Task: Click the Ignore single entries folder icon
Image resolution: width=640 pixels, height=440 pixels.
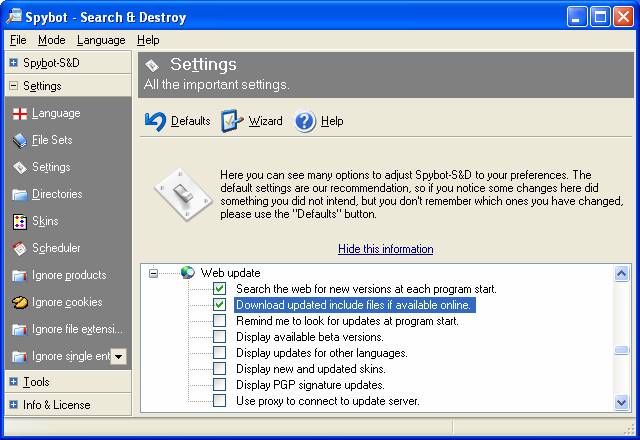Action: point(20,356)
